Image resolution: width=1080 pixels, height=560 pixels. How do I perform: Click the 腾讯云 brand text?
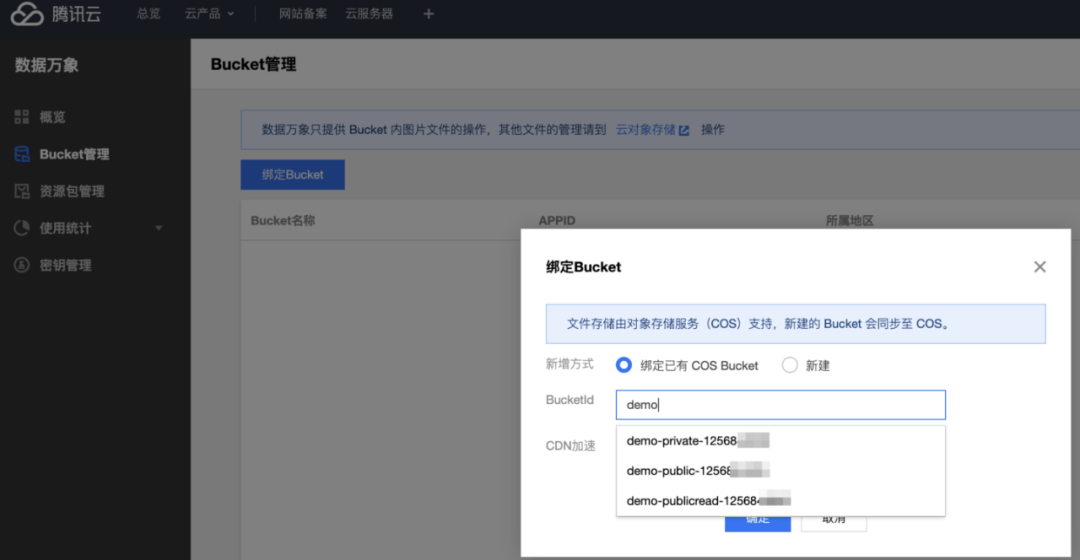point(76,14)
